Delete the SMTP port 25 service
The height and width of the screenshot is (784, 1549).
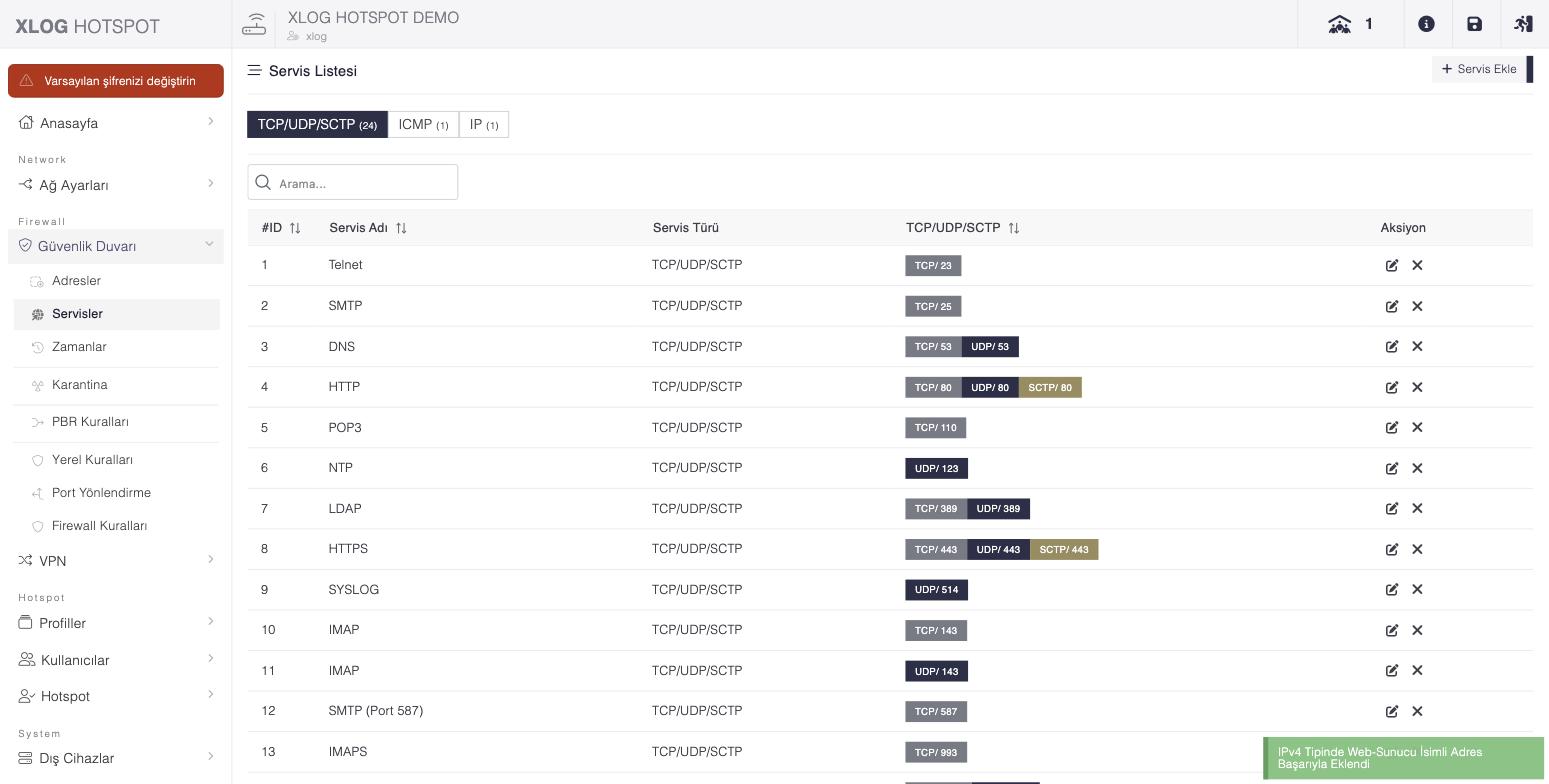(1417, 306)
